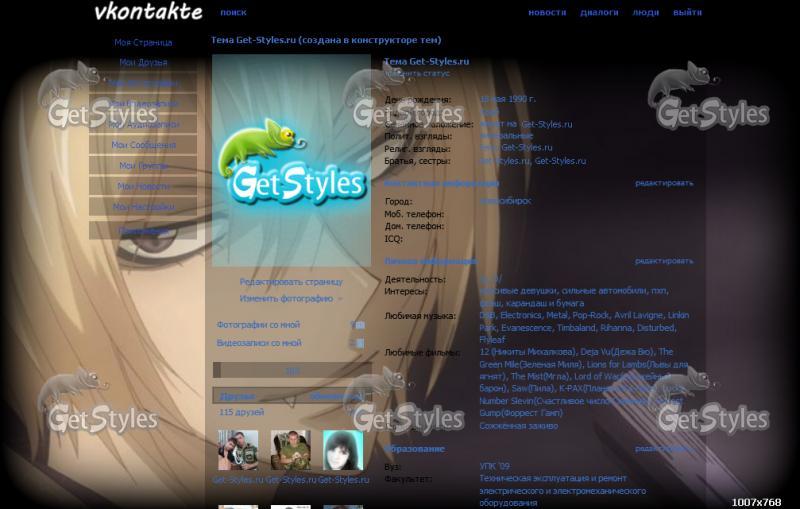Open Фотографии со мной link
The height and width of the screenshot is (509, 800).
(x=258, y=325)
